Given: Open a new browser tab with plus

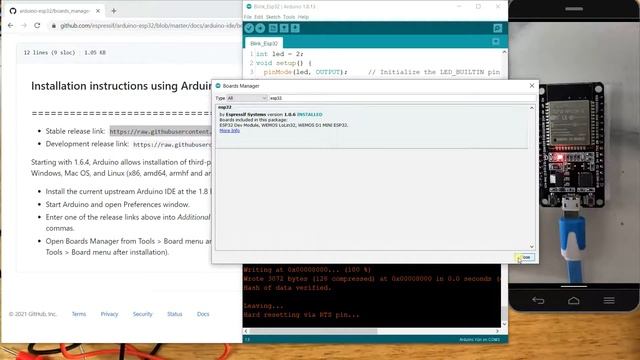Looking at the screenshot, I should [x=114, y=11].
